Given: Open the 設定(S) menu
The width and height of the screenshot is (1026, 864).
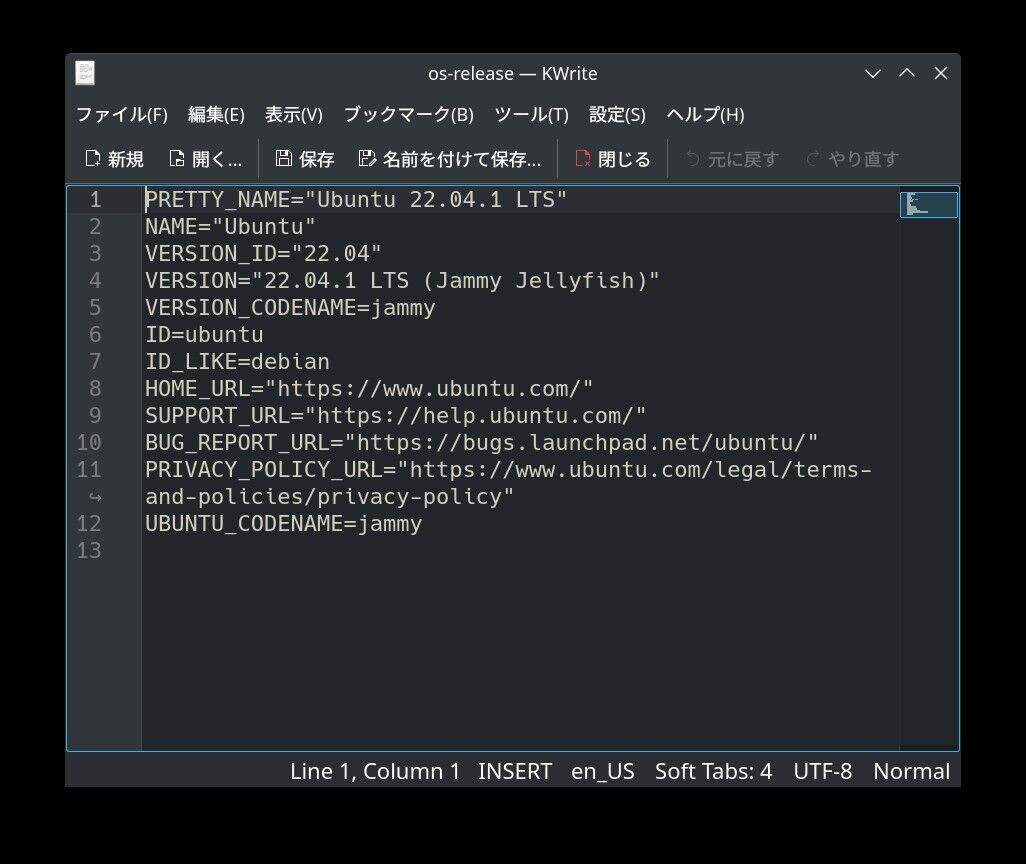Looking at the screenshot, I should 617,115.
